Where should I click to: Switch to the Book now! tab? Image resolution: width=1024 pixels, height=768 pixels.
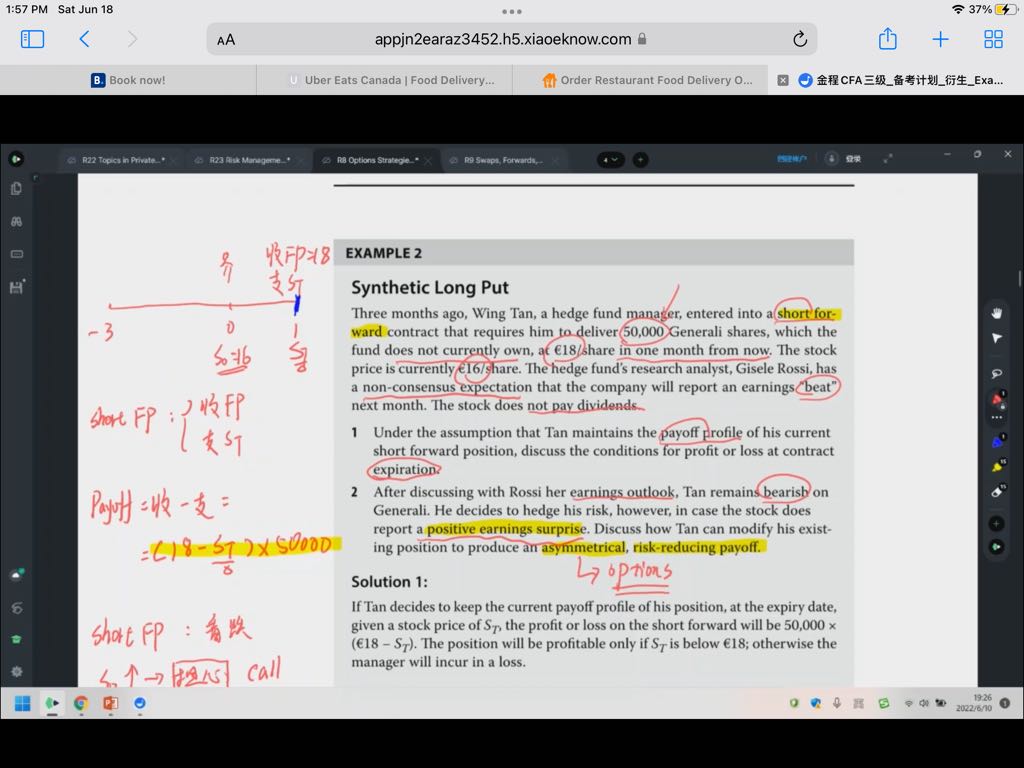pyautogui.click(x=128, y=80)
